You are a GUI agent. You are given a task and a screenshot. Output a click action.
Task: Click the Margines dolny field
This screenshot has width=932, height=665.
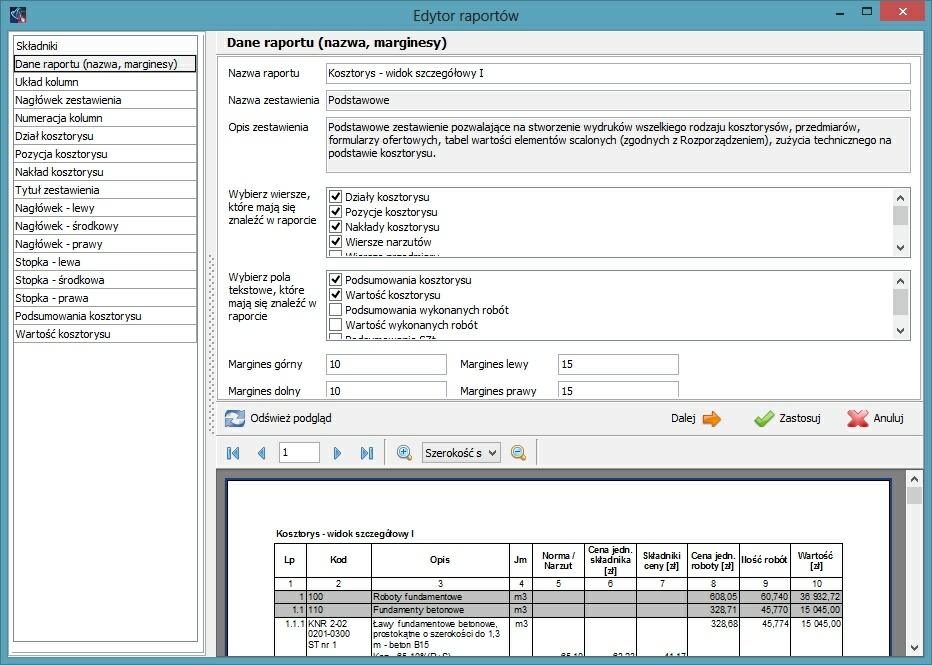click(386, 390)
